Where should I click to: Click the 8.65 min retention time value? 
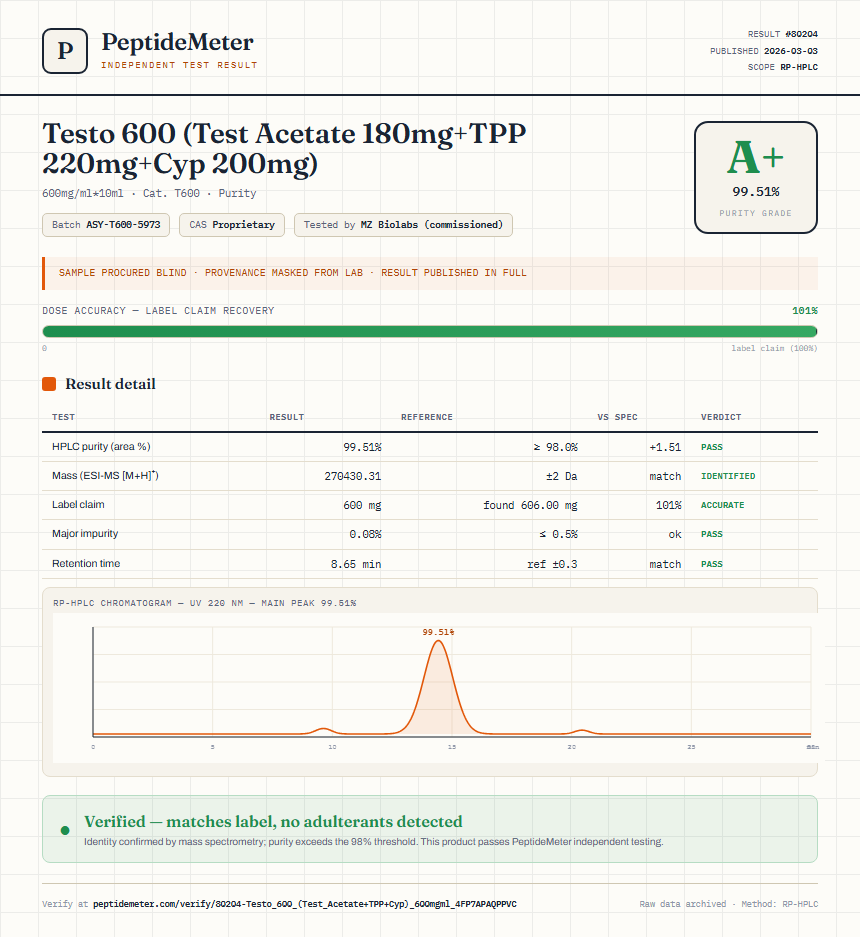(x=356, y=564)
